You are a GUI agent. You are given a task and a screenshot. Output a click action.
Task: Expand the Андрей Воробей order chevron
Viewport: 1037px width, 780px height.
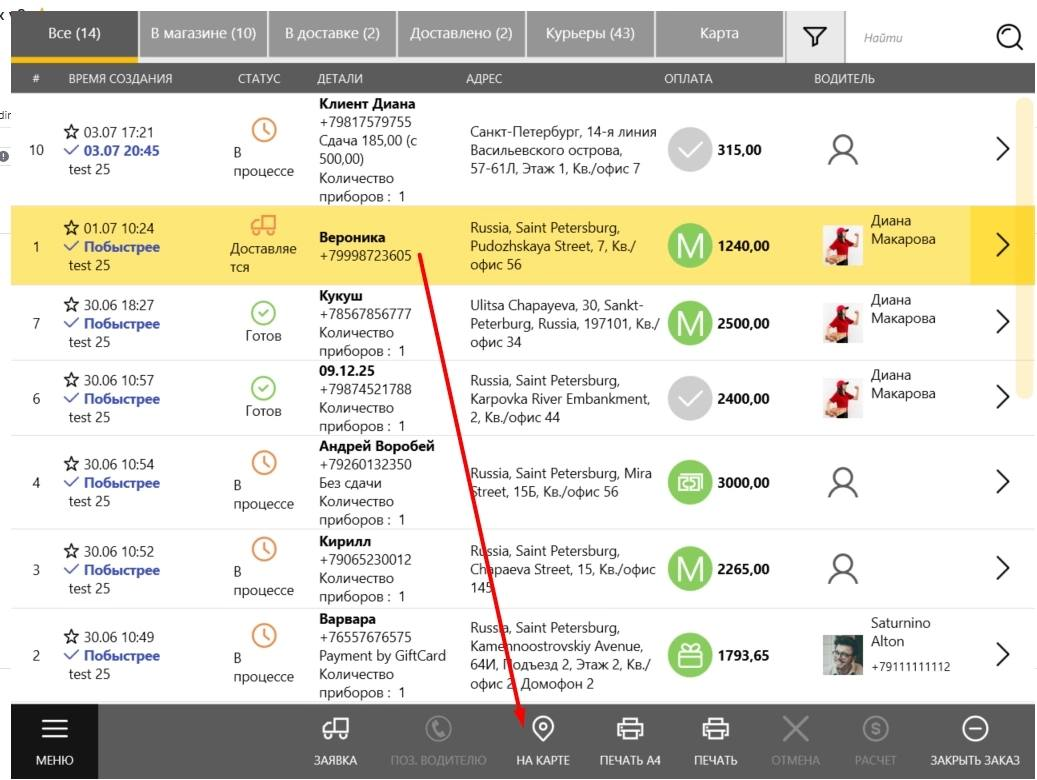tap(1003, 482)
